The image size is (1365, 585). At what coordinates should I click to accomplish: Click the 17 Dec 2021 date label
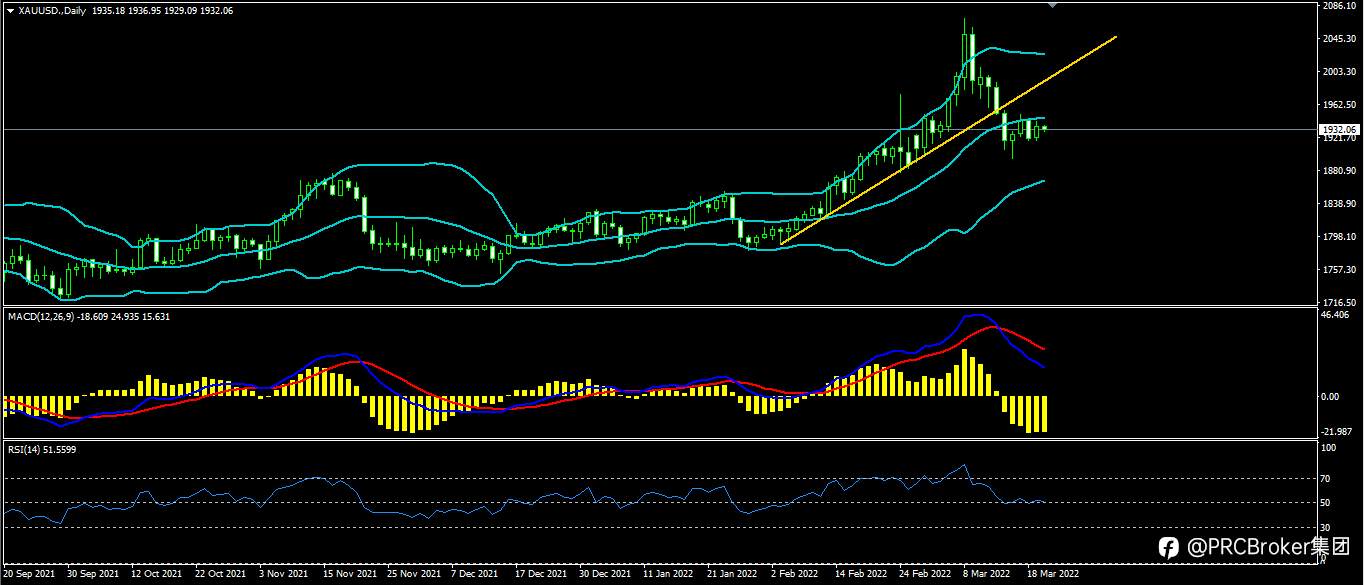(x=540, y=575)
